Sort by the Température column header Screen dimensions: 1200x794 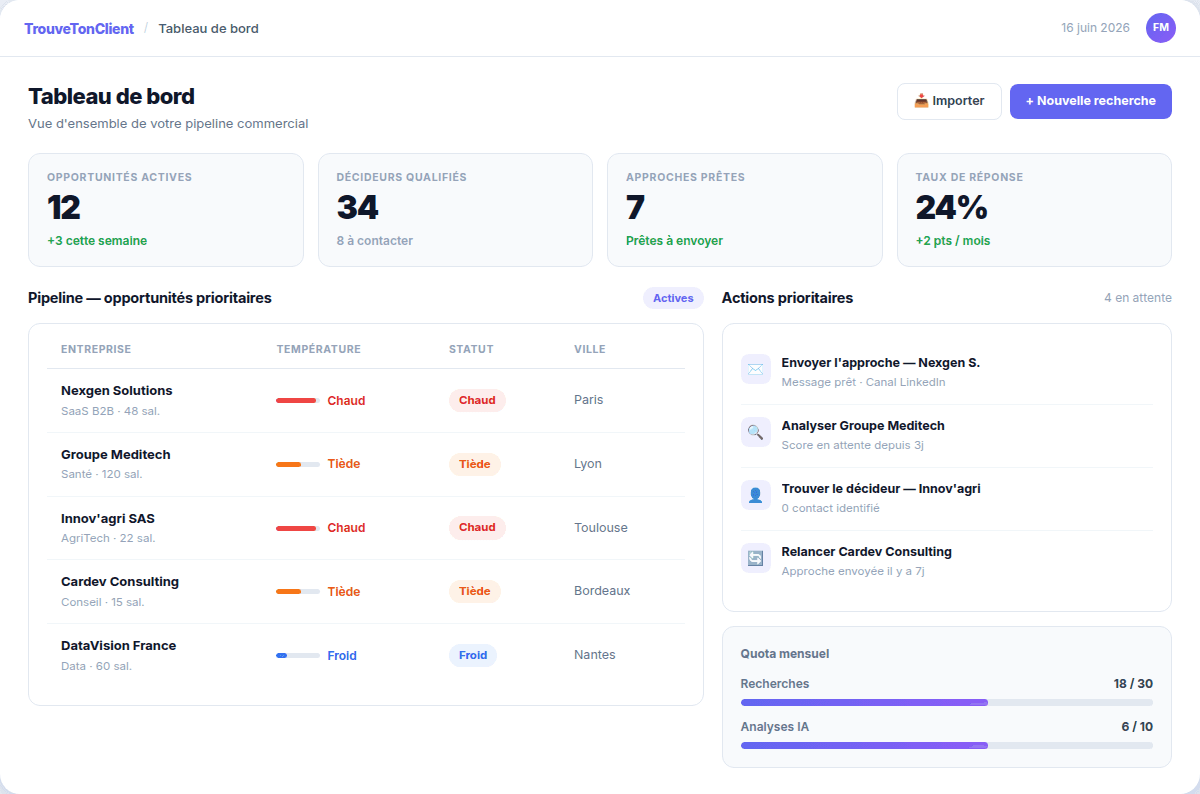[319, 349]
